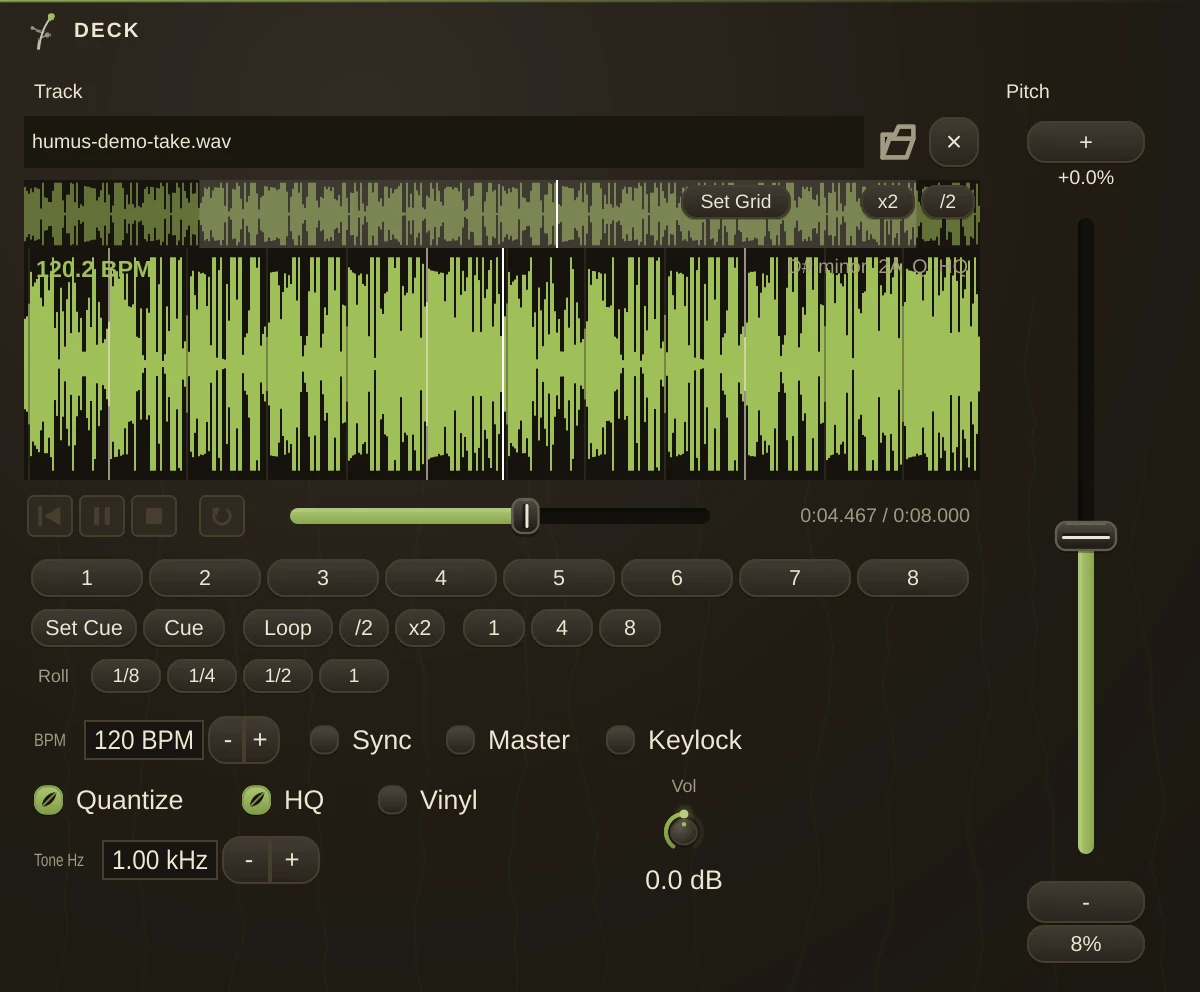Viewport: 1200px width, 992px height.
Task: Trigger hot cue 1
Action: click(87, 578)
